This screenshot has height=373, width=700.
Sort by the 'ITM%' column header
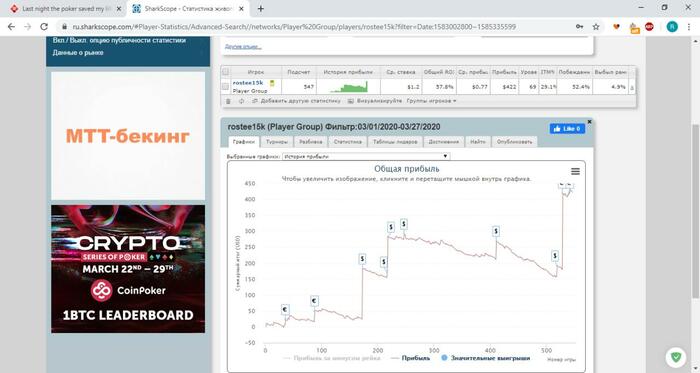pyautogui.click(x=547, y=72)
